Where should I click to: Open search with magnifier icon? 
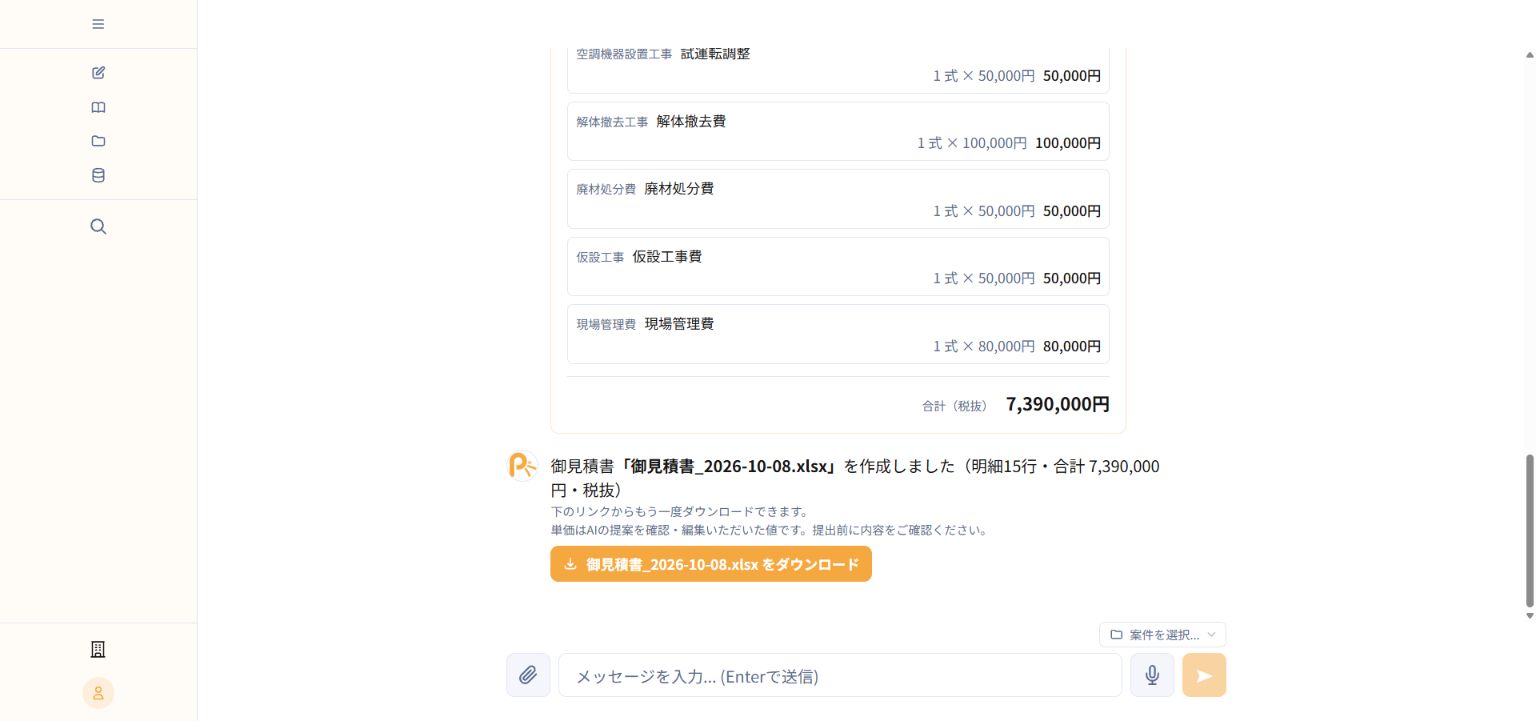[98, 226]
